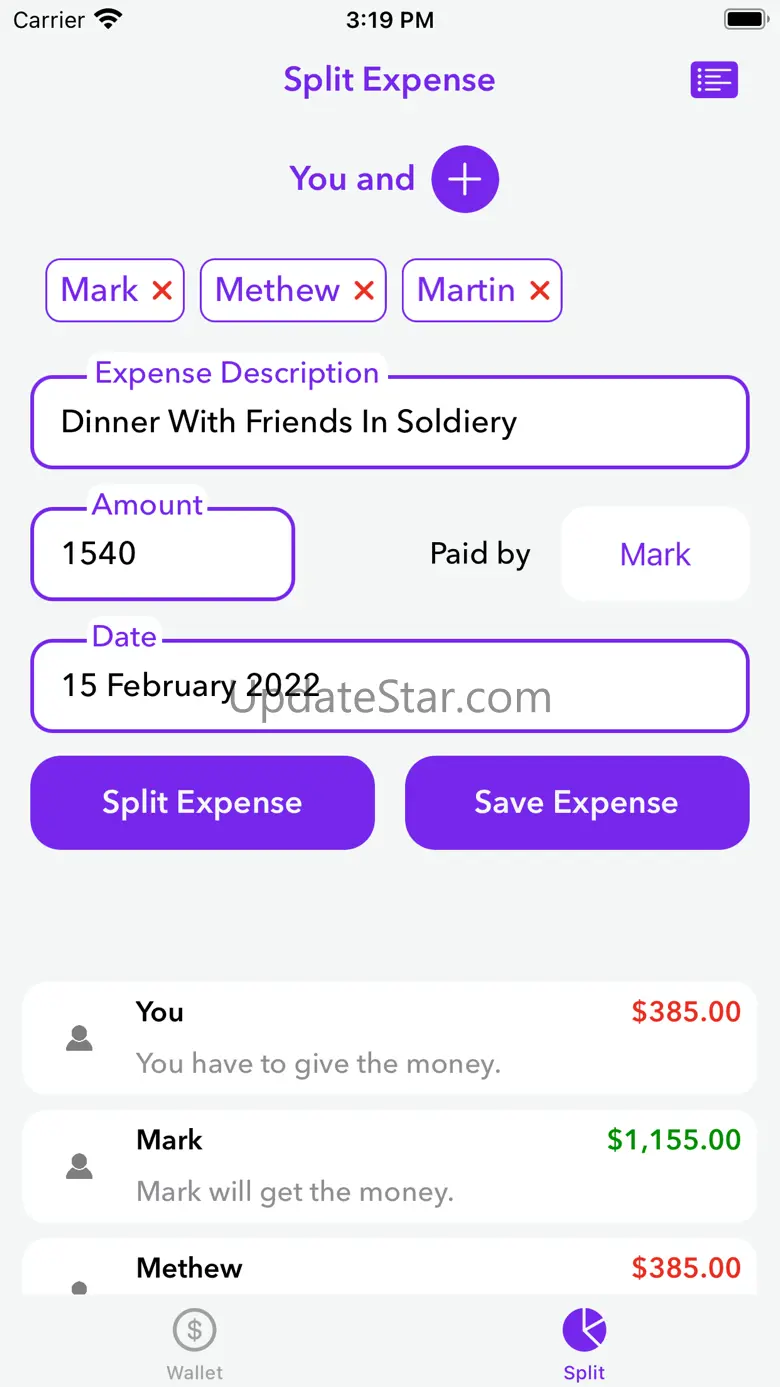Remove Methew from the split
This screenshot has height=1387, width=780.
[364, 290]
